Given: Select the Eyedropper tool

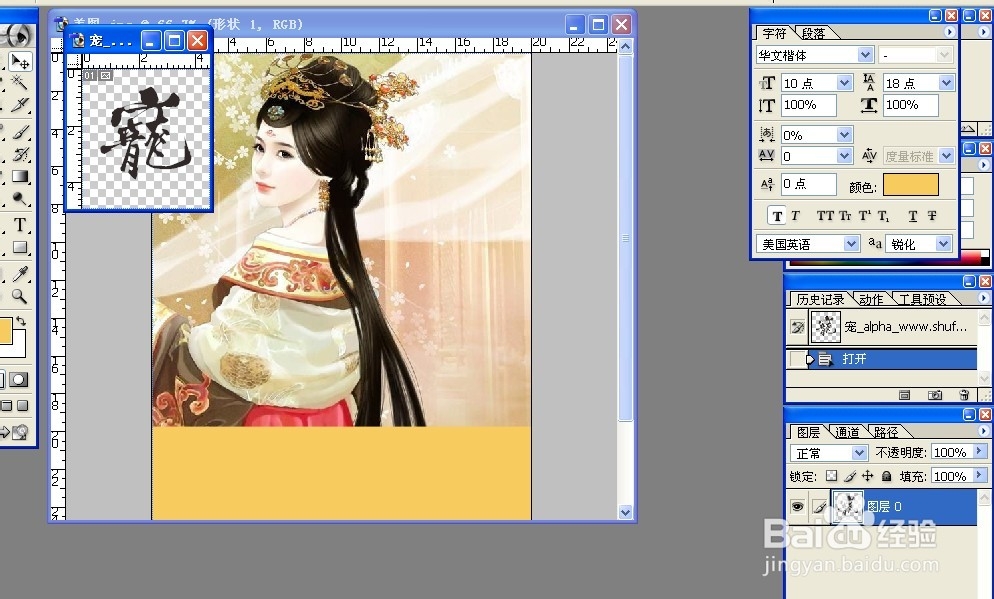Looking at the screenshot, I should (x=20, y=273).
